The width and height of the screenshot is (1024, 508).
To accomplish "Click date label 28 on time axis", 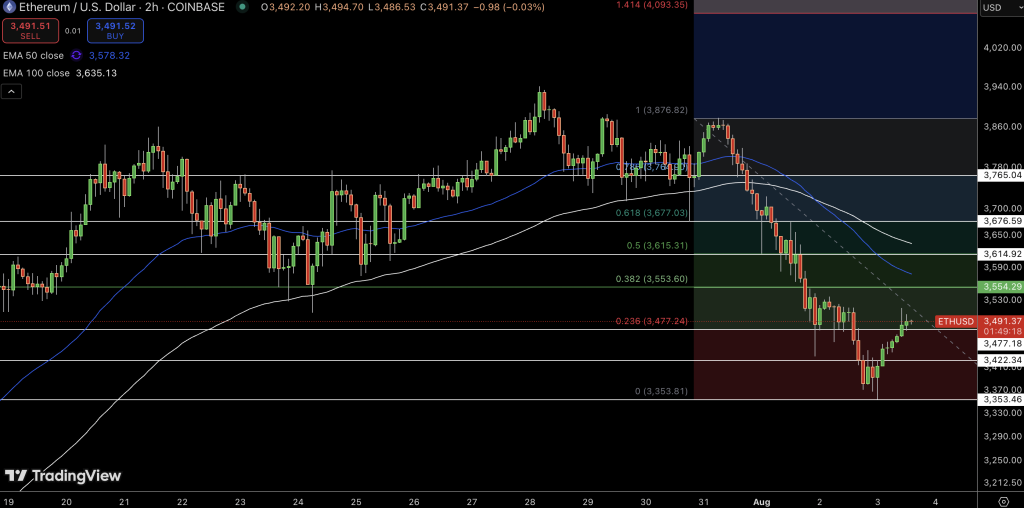I will 530,501.
